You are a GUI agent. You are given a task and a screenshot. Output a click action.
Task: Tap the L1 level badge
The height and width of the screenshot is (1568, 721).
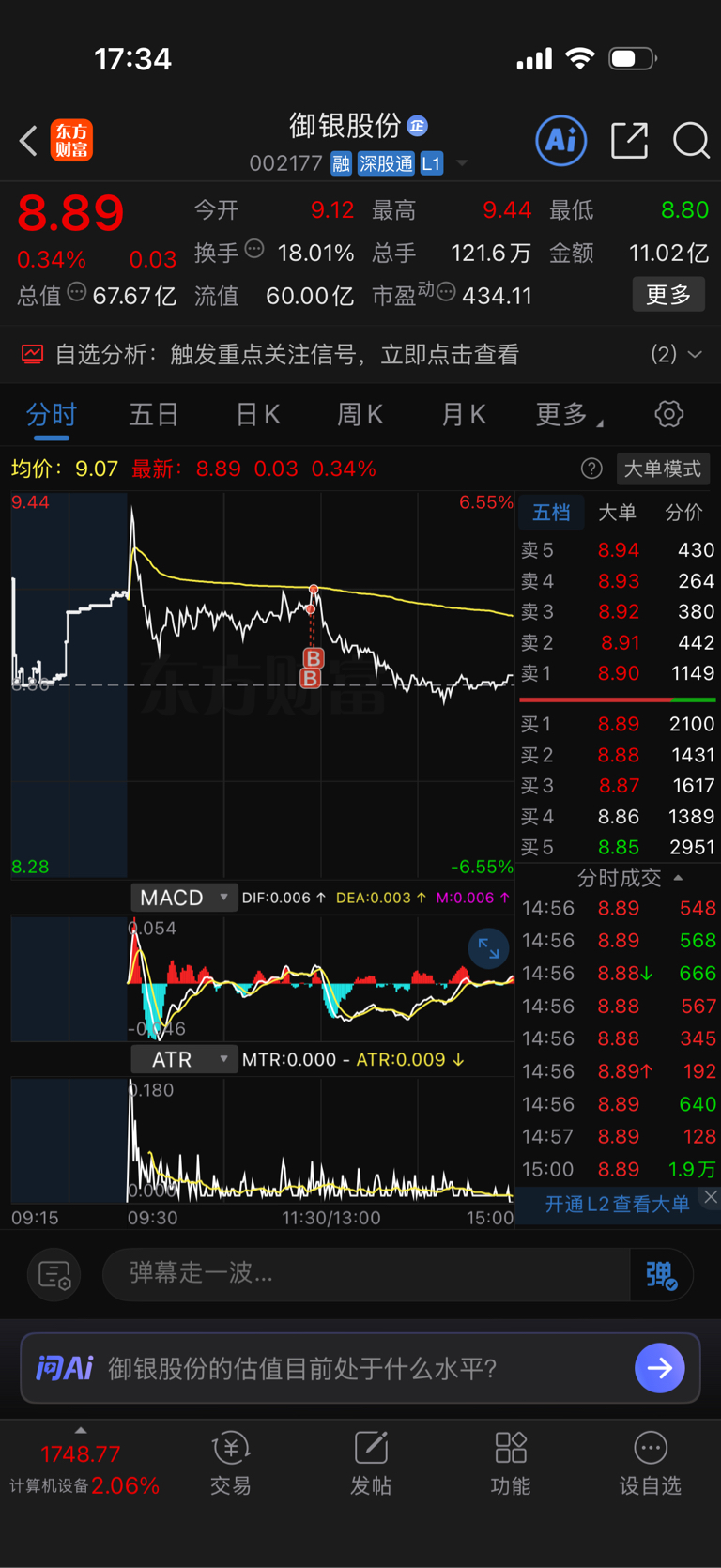point(431,163)
